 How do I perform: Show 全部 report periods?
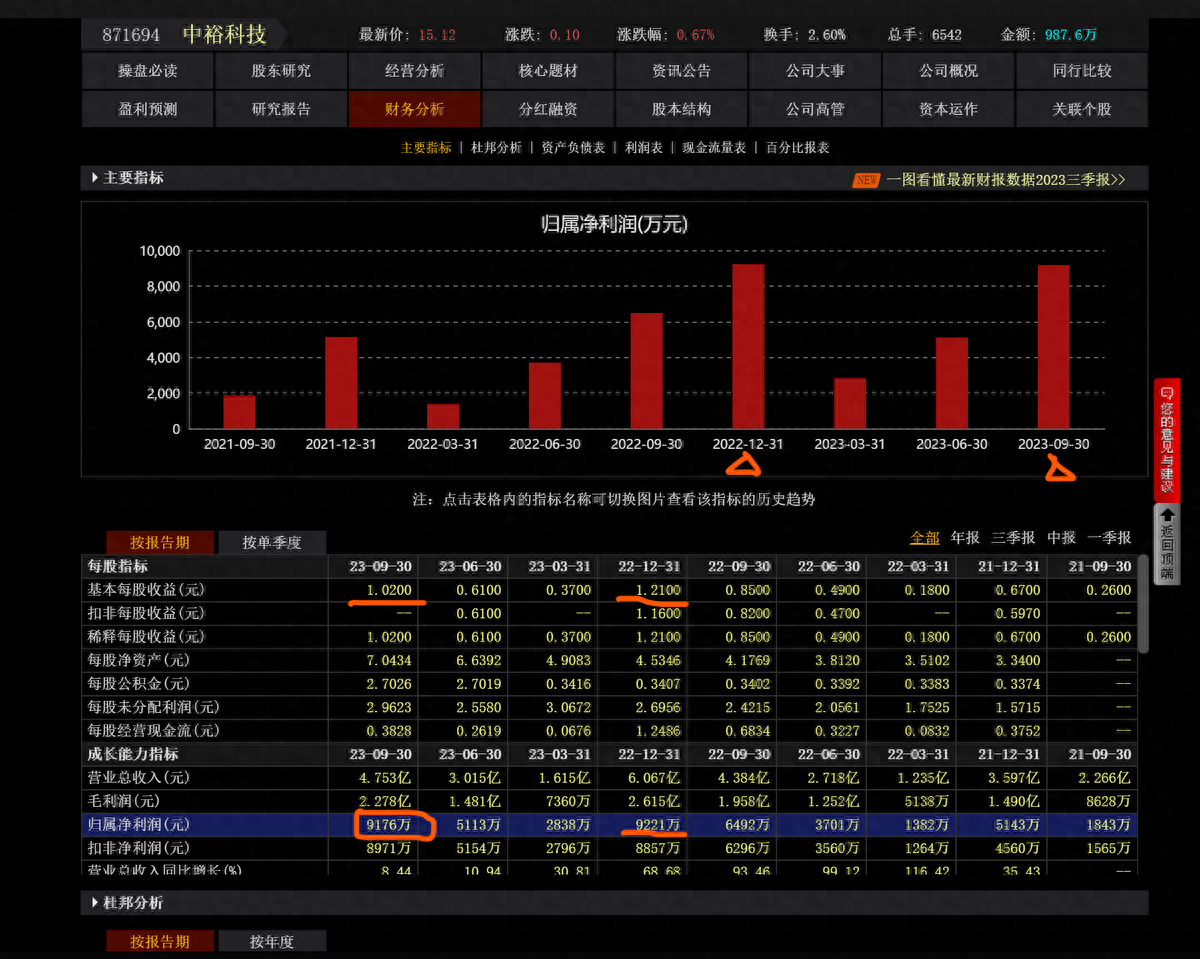click(924, 538)
